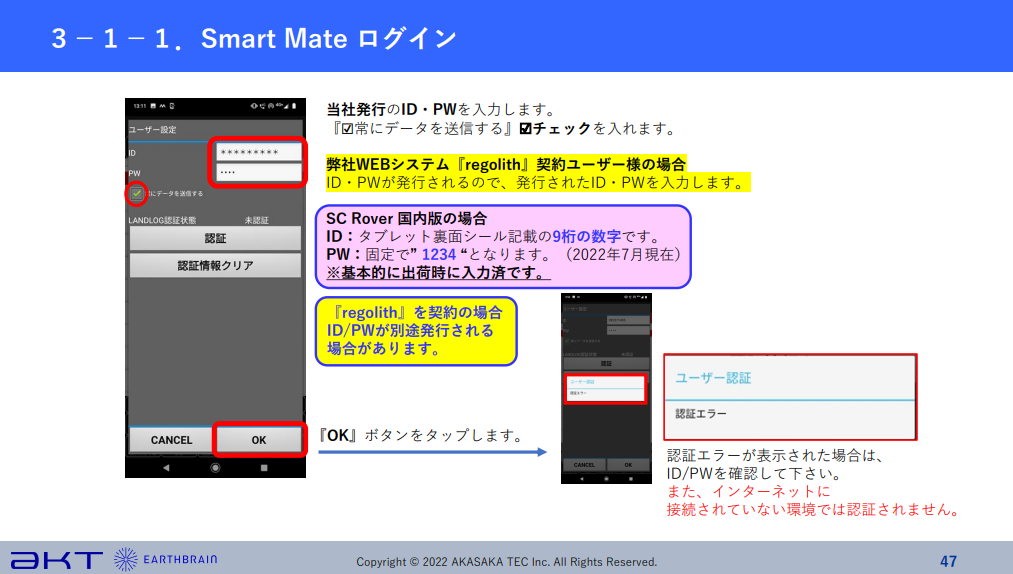Toggle the always-send-data checkbox
Image resolution: width=1013 pixels, height=574 pixels.
pos(136,193)
